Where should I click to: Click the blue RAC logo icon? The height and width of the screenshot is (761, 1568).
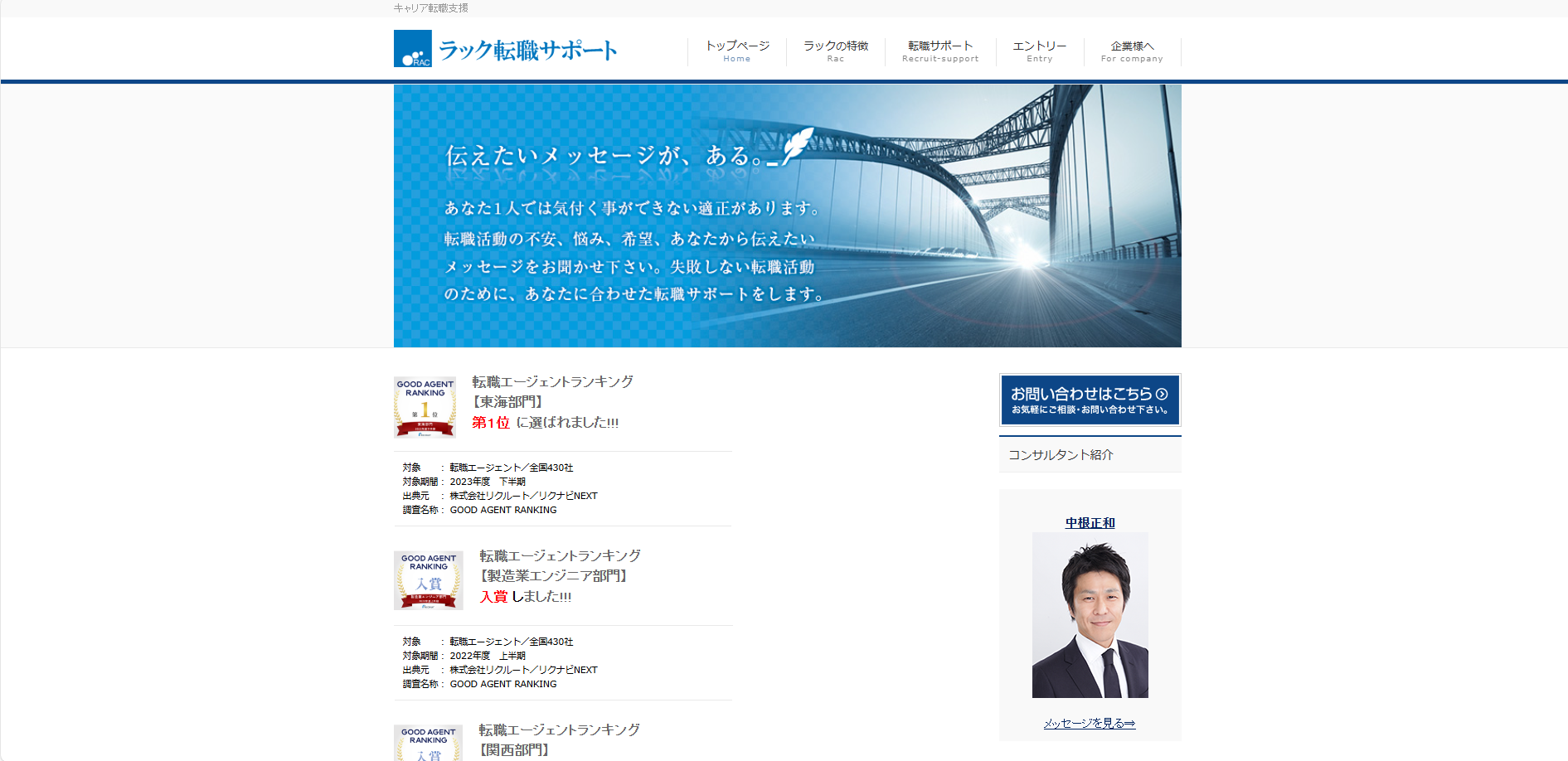point(412,49)
